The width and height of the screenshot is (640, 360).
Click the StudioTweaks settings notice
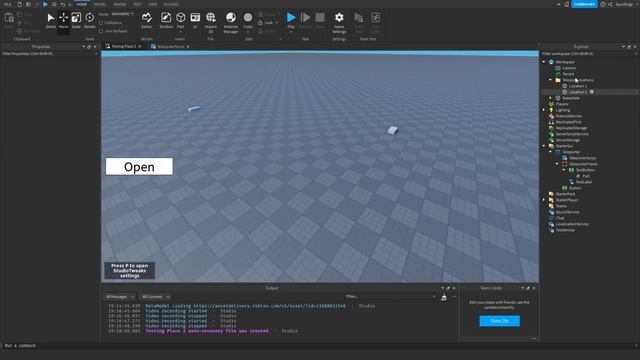pos(129,271)
